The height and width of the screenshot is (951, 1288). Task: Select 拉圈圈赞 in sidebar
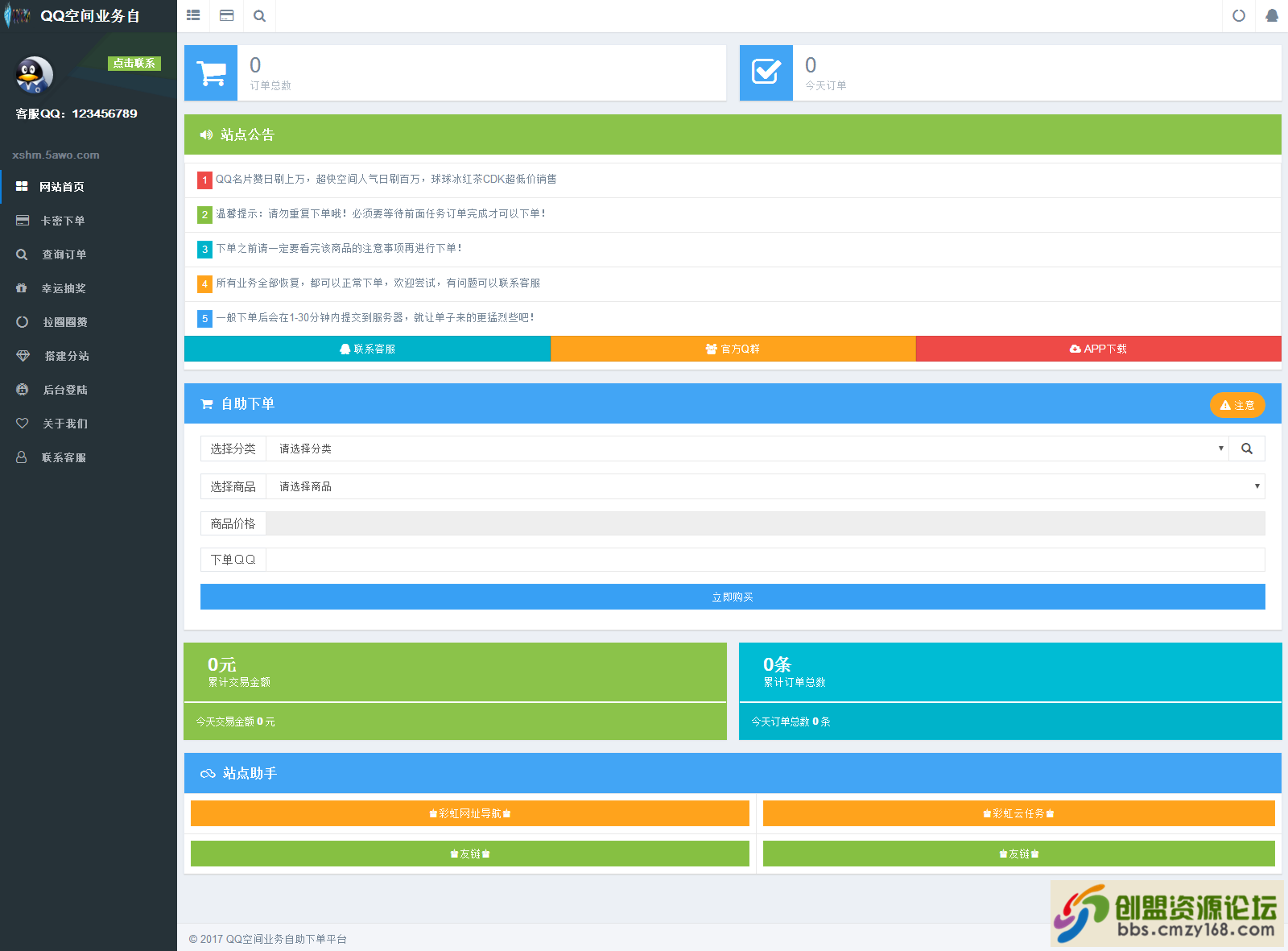point(89,322)
